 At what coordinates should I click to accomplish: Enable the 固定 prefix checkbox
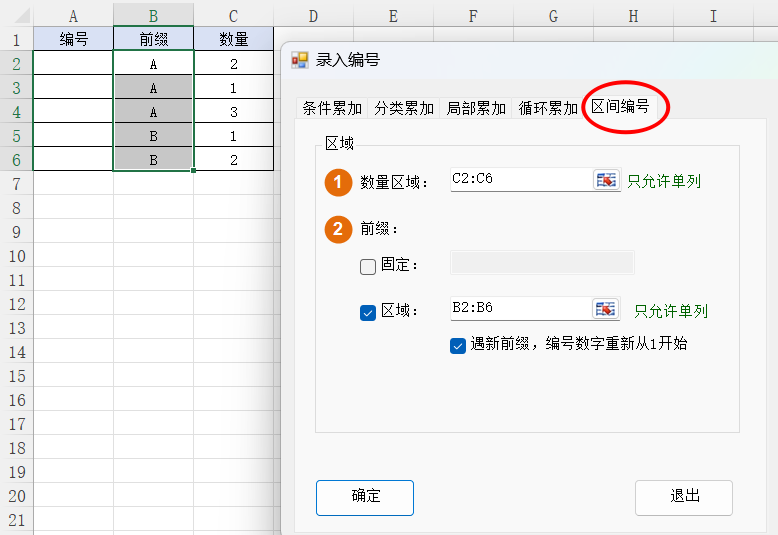pyautogui.click(x=368, y=267)
